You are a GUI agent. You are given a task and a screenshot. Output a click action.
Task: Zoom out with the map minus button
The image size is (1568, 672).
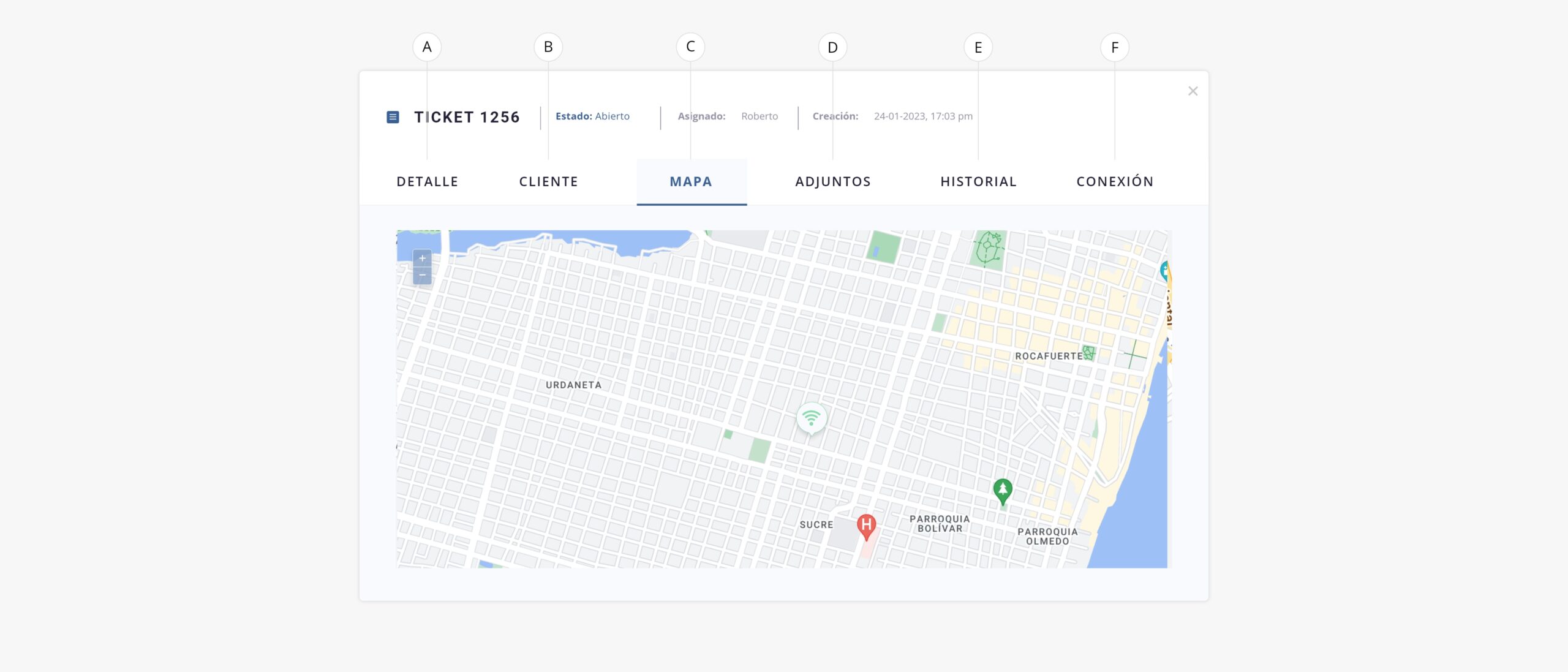coord(422,276)
